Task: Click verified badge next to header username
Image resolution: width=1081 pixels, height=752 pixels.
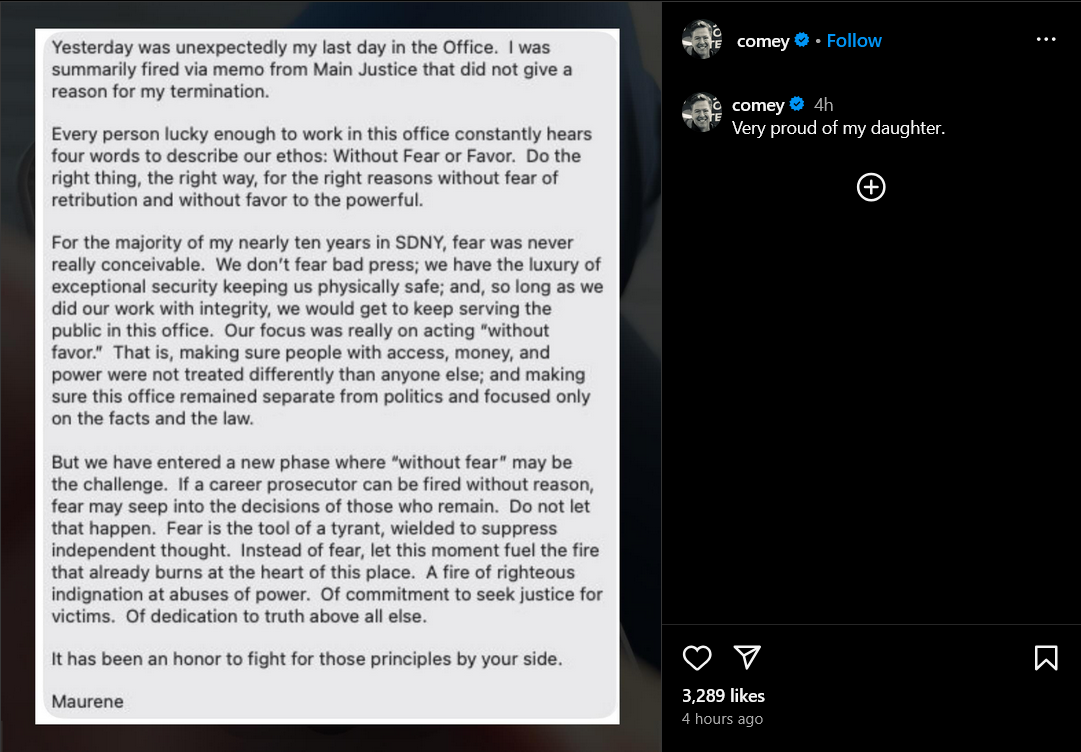Action: click(x=801, y=40)
